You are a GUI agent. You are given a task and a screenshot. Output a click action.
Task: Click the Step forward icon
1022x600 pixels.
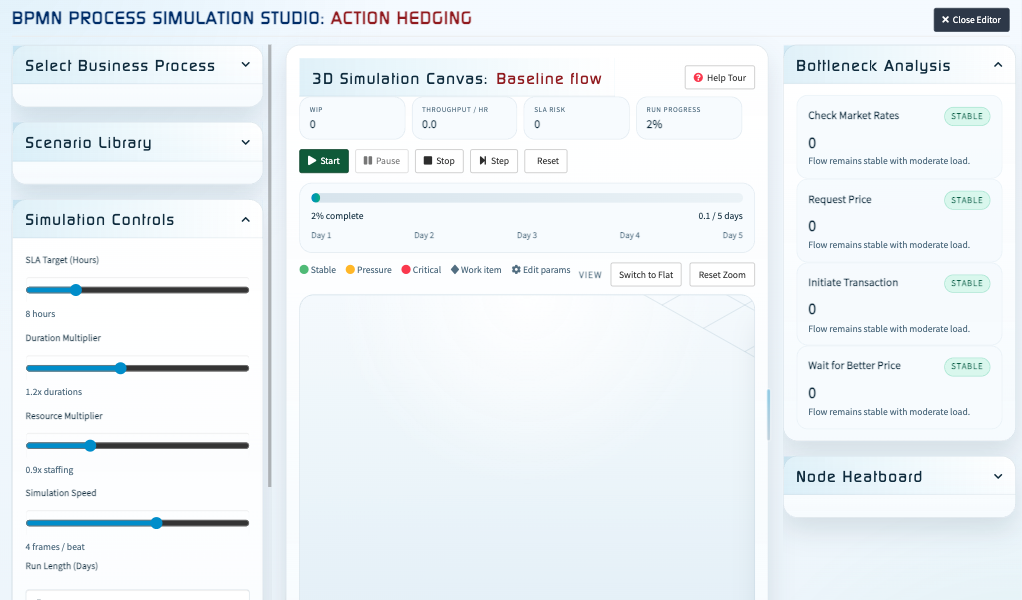[481, 160]
